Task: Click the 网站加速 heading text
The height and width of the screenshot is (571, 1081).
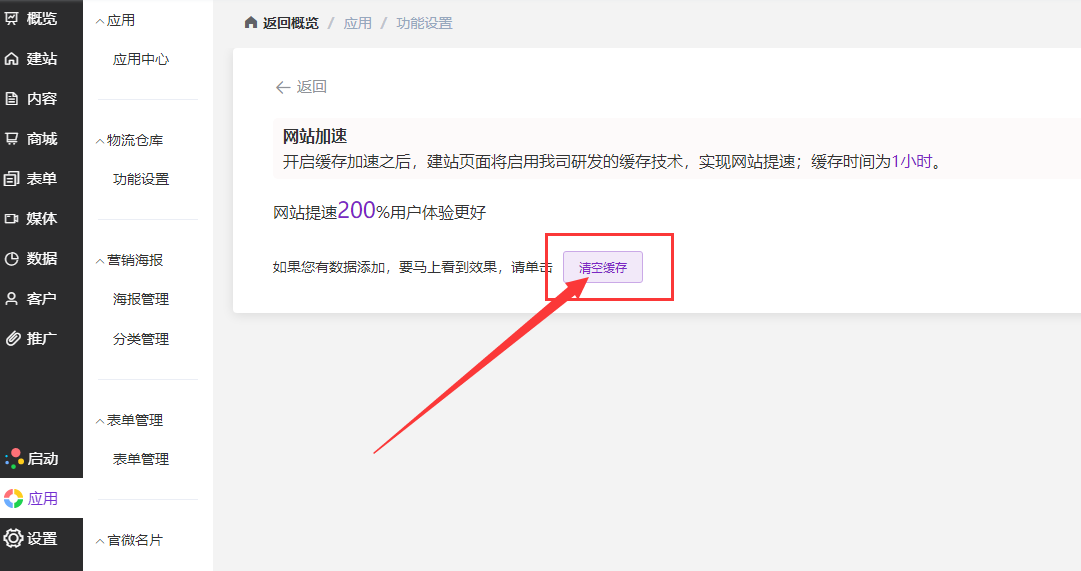Action: [x=315, y=137]
